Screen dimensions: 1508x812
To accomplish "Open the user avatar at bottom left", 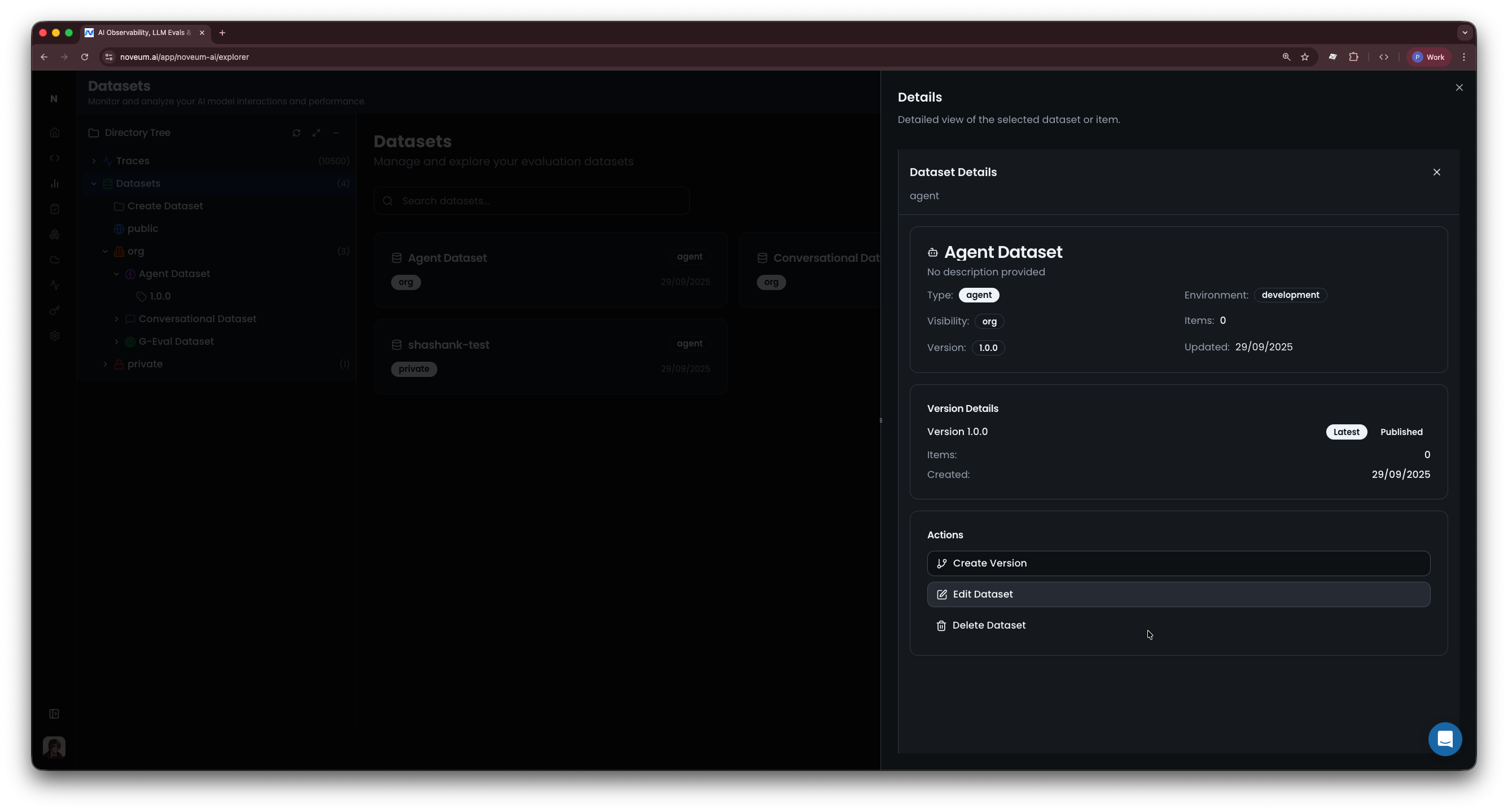I will pyautogui.click(x=54, y=747).
